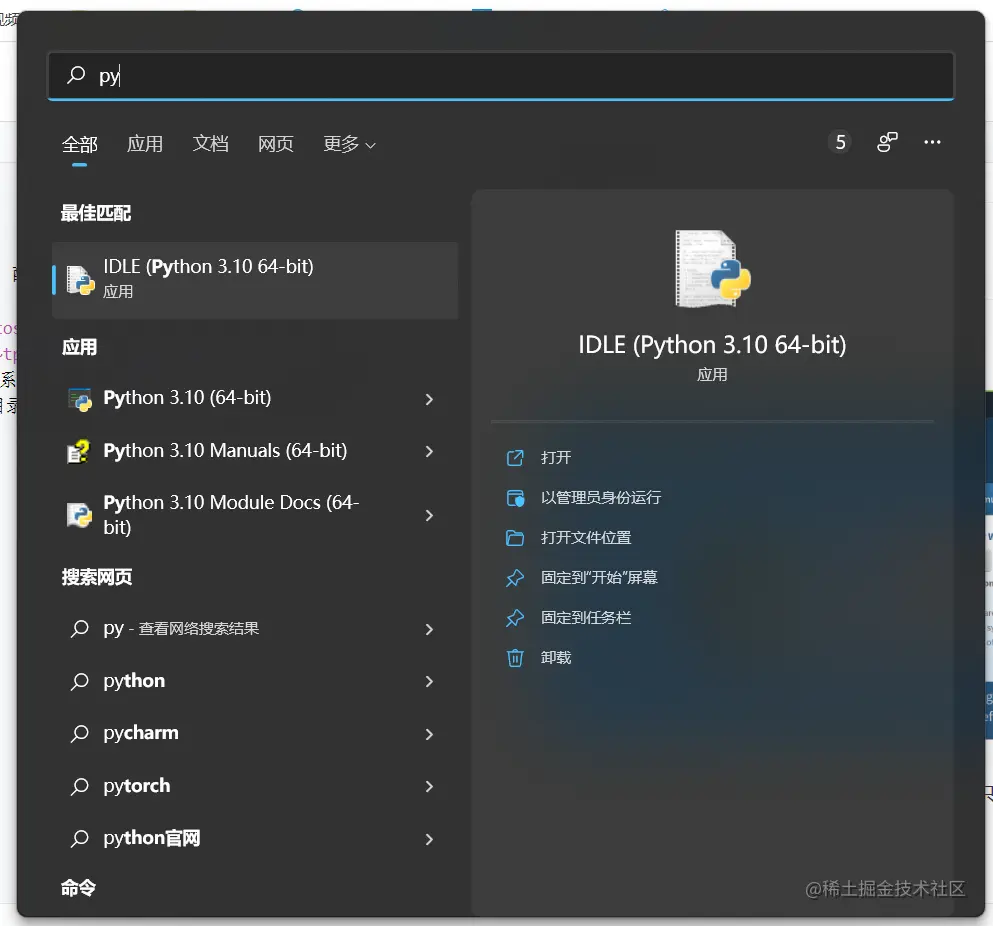Click search icon beside pytorch suggestion
Viewport: 993px width, 926px height.
79,787
